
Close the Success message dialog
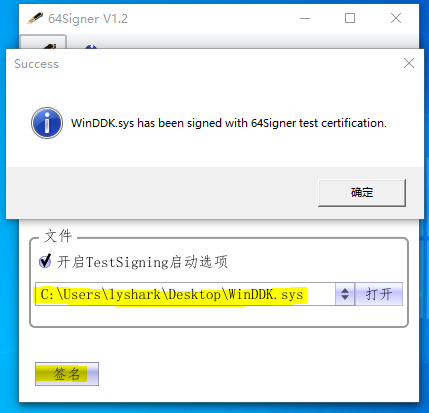click(x=409, y=63)
